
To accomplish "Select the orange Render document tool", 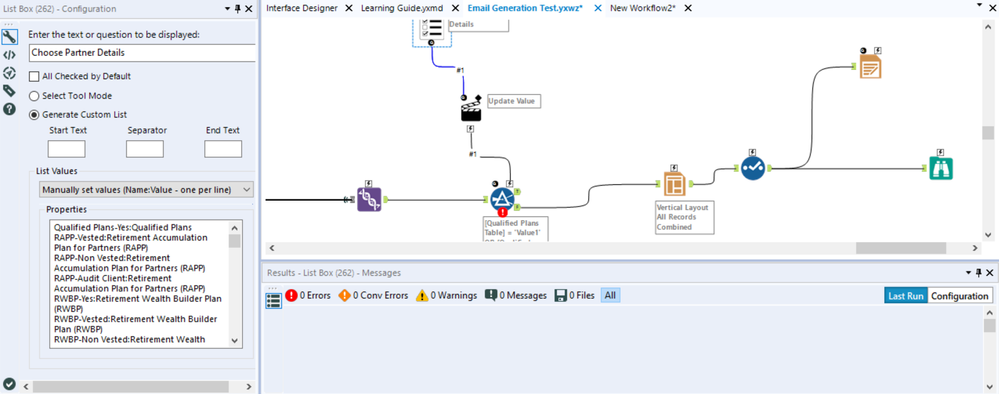I will [x=870, y=66].
